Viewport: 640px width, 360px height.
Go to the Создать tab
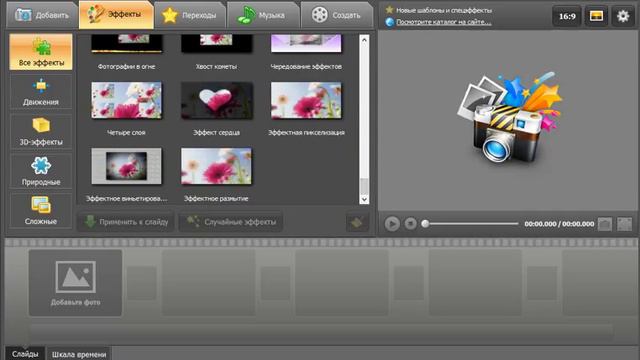point(337,15)
